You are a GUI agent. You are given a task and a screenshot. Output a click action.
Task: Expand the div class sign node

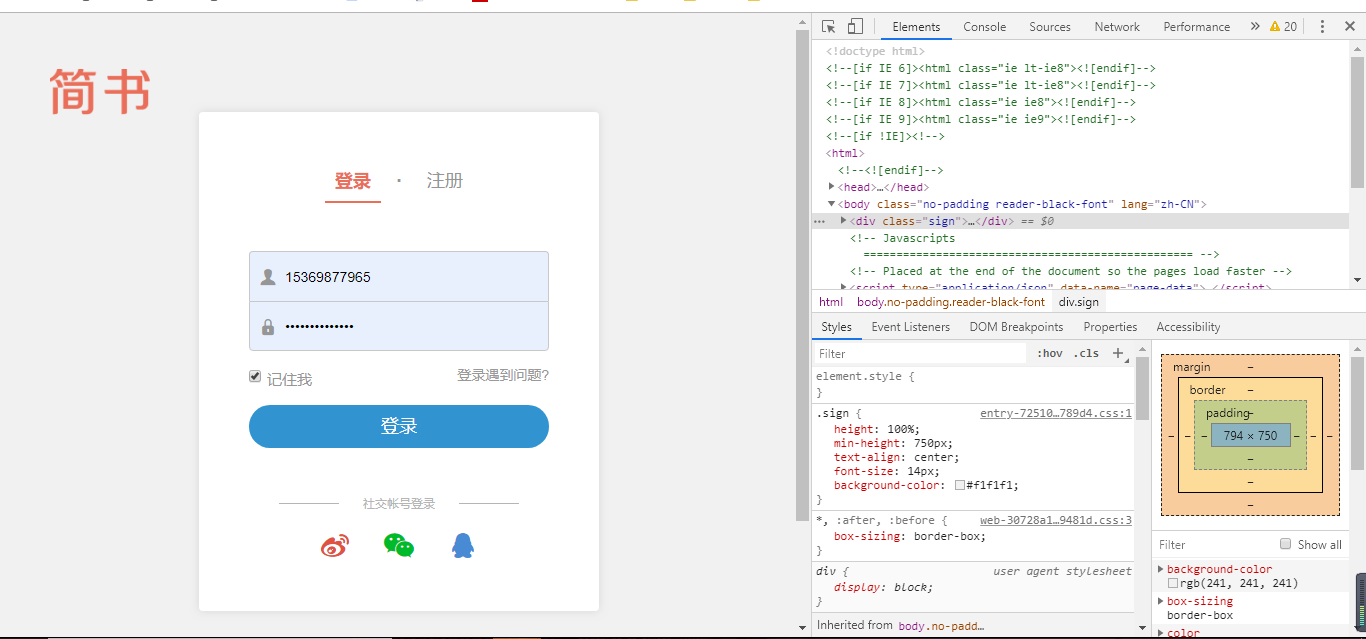click(x=844, y=221)
